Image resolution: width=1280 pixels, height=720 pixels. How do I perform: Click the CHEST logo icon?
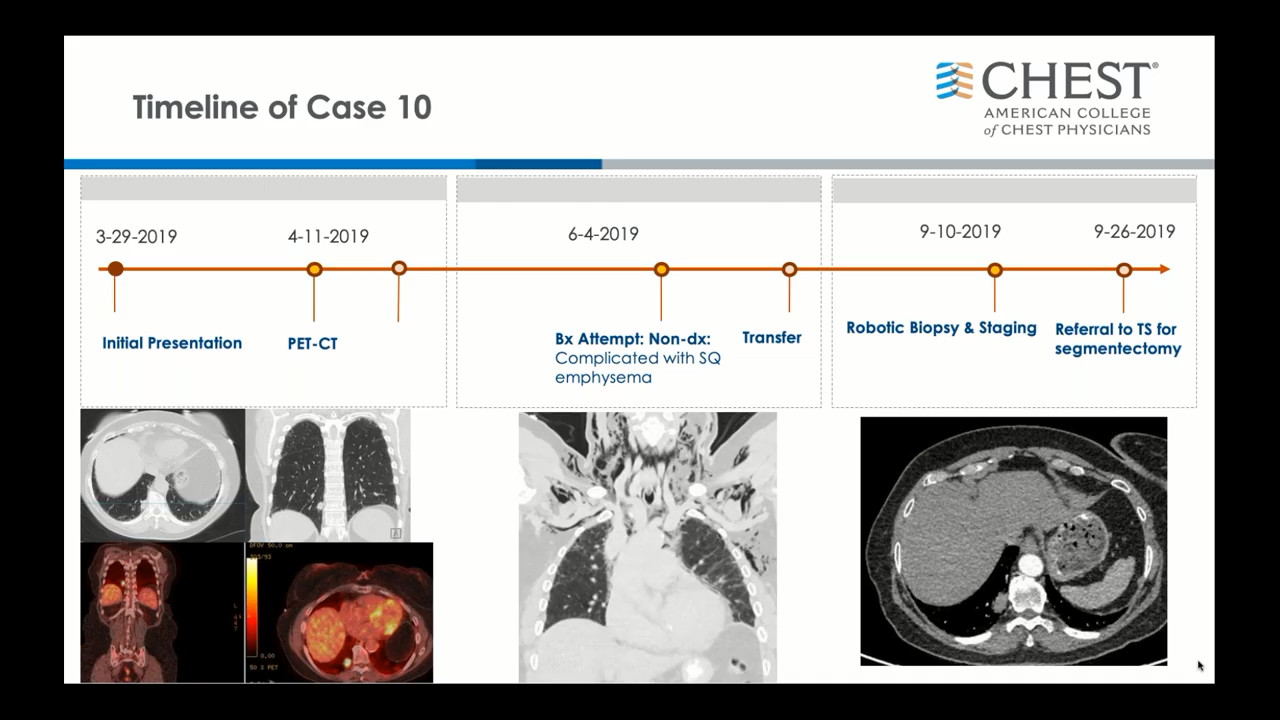954,81
